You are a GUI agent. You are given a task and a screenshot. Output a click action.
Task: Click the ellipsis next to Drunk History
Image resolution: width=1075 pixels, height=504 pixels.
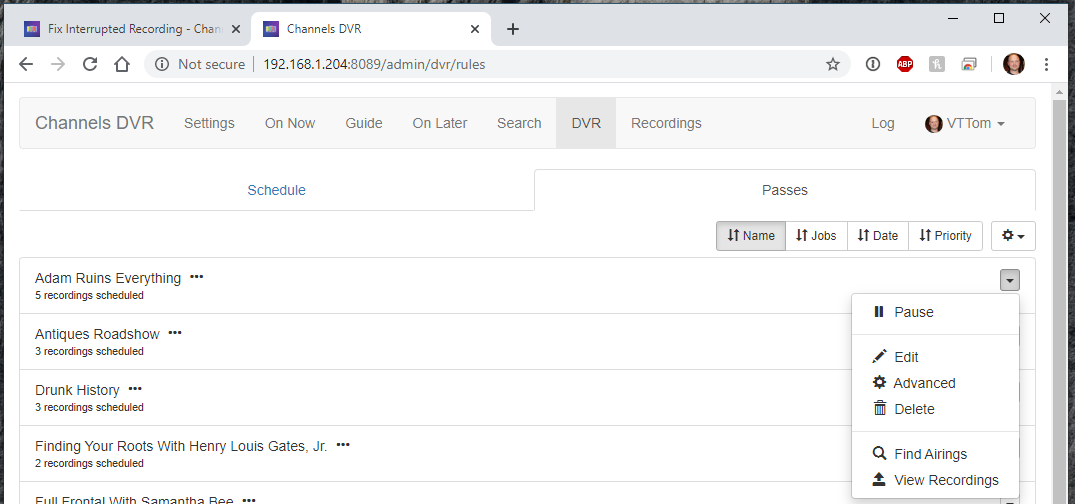pyautogui.click(x=135, y=389)
